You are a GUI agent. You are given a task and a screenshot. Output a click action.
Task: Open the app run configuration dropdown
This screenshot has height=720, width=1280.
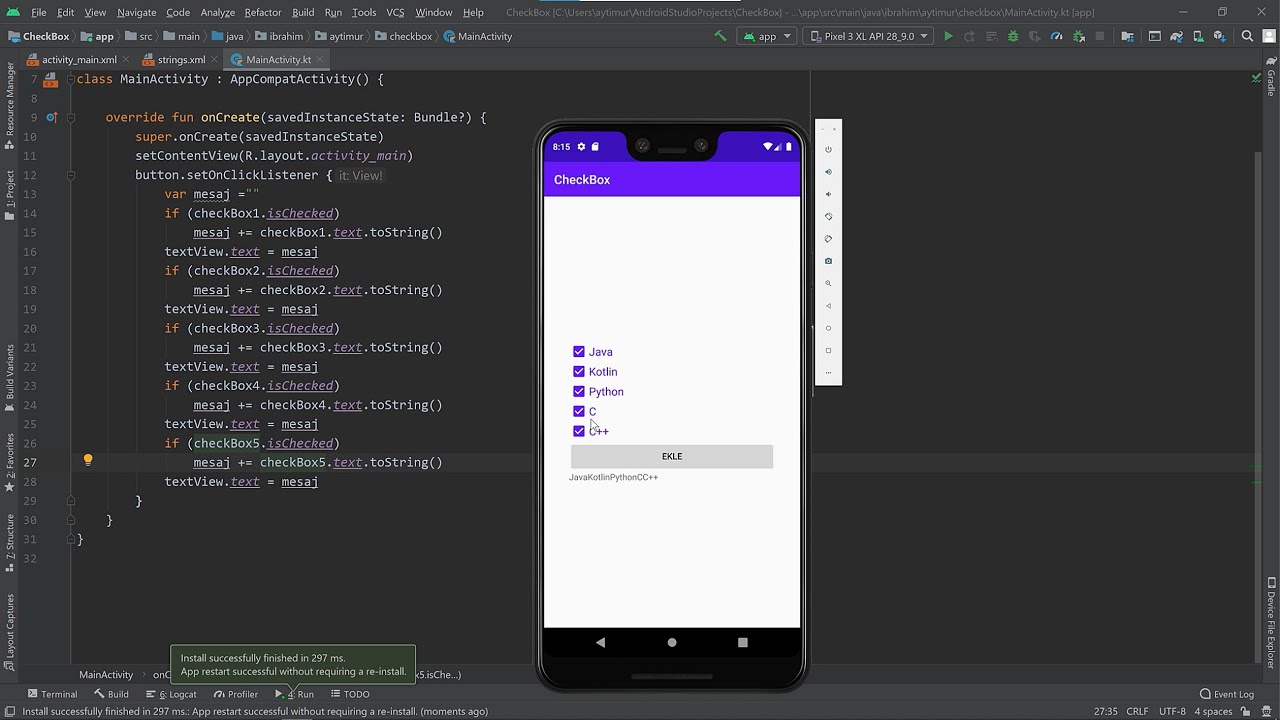point(767,36)
